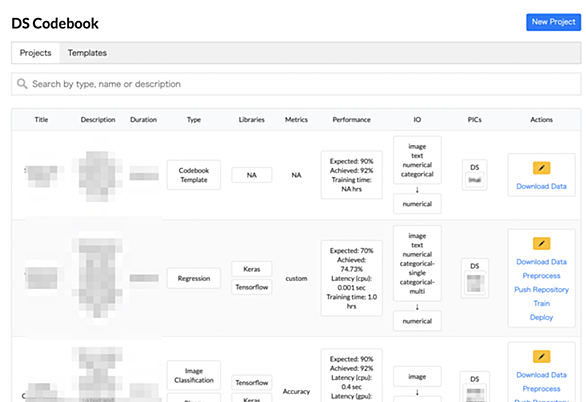Viewport: 586px width, 402px height.
Task: Focus the search by type, name or description field
Action: tap(296, 84)
